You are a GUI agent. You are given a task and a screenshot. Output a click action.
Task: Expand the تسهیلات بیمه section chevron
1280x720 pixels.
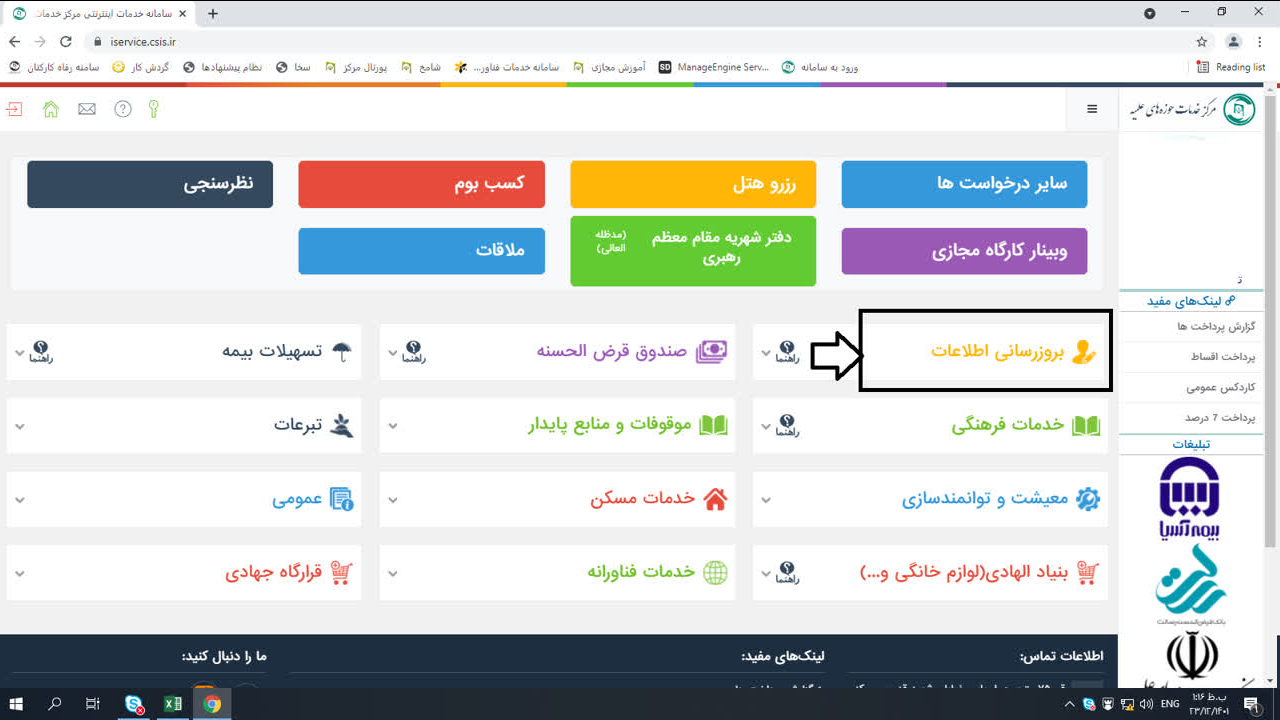coord(18,352)
